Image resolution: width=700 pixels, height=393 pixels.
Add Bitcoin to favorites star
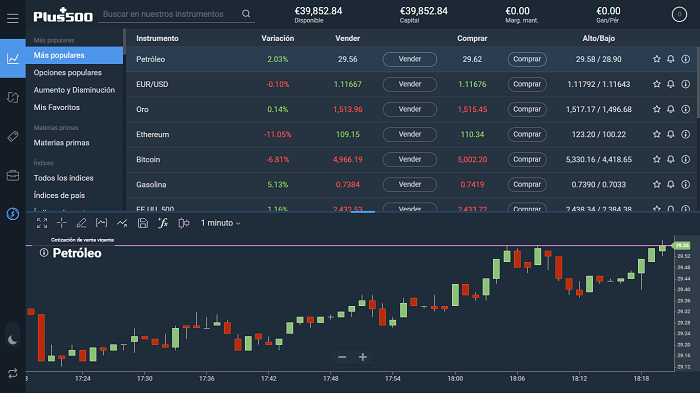(x=656, y=159)
